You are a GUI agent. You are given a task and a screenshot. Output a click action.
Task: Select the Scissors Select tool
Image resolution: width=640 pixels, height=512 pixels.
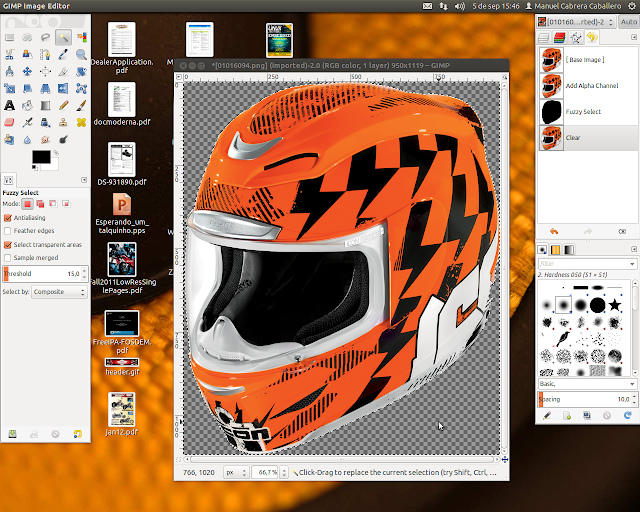tap(9, 54)
